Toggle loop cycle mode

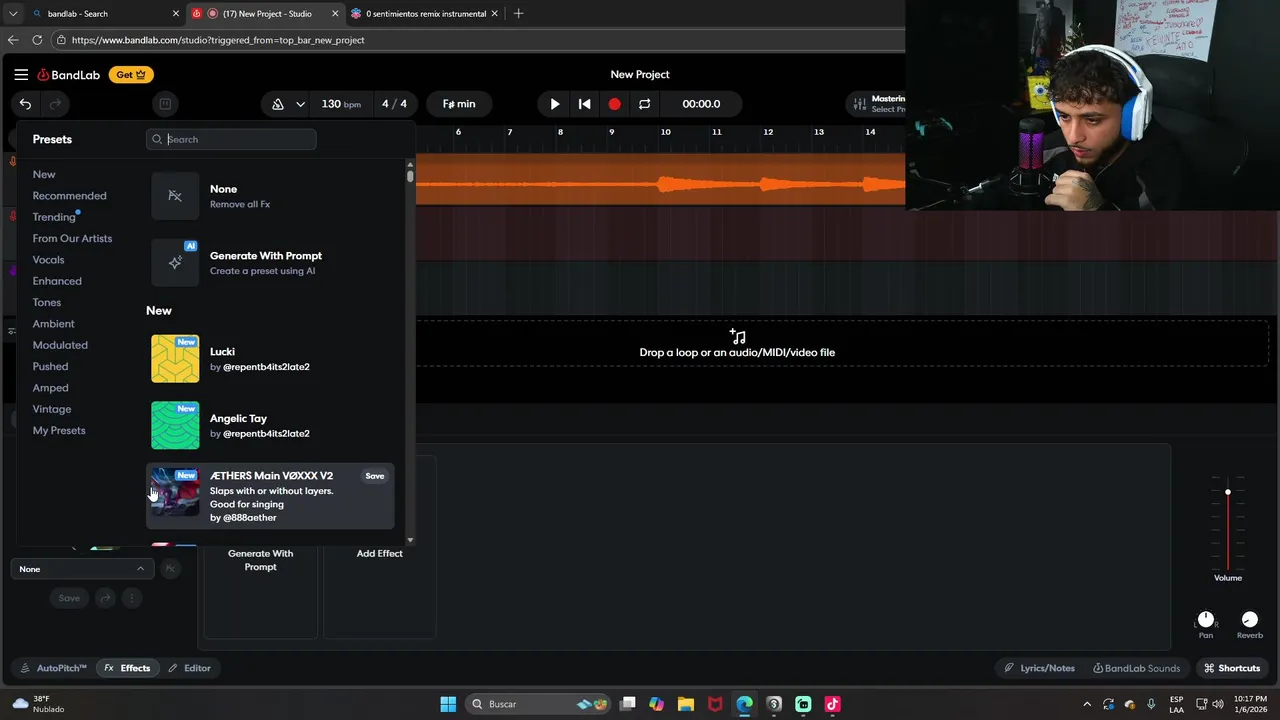point(645,104)
